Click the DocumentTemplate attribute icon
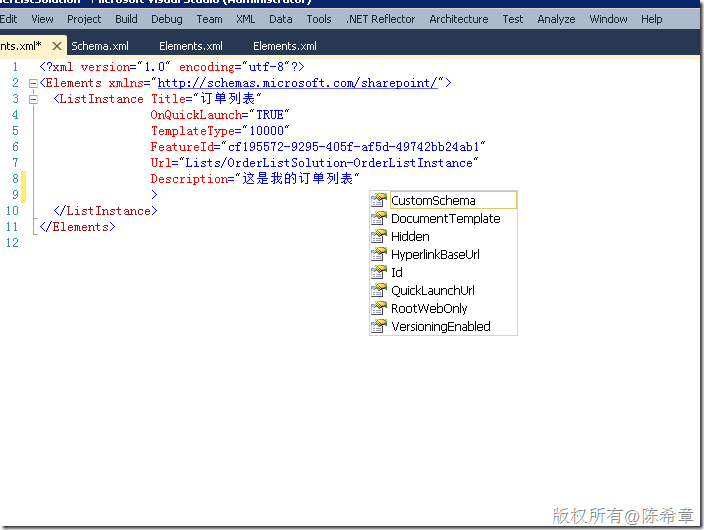This screenshot has height=530, width=704. (x=379, y=218)
